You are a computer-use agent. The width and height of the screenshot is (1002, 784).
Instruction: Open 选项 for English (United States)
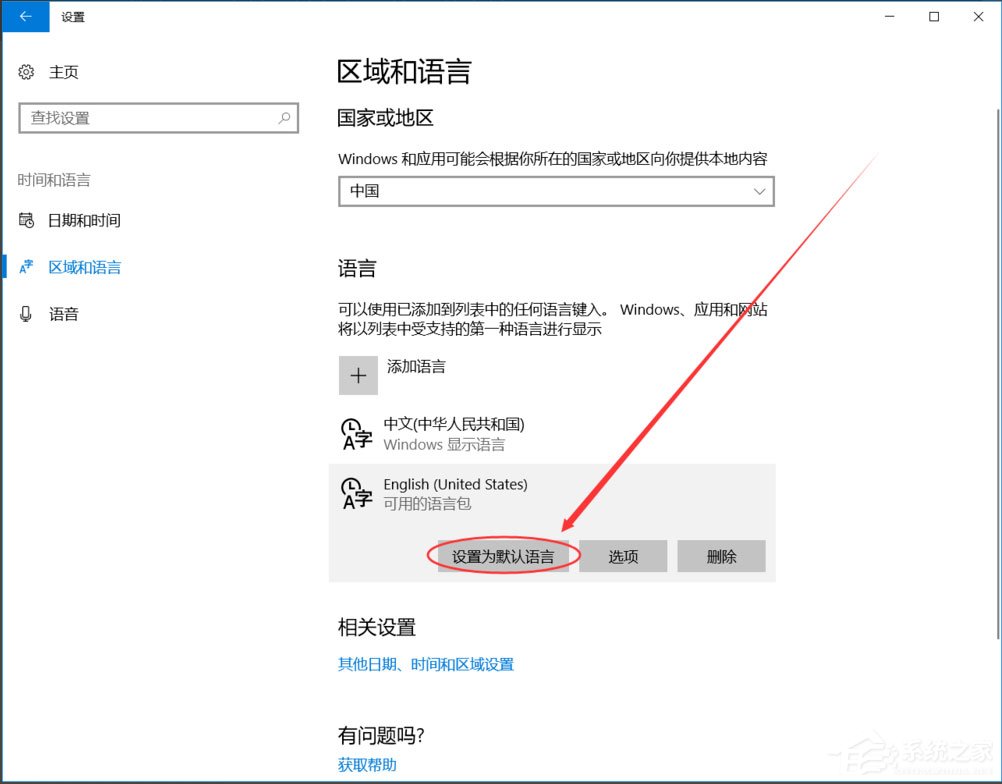(622, 556)
